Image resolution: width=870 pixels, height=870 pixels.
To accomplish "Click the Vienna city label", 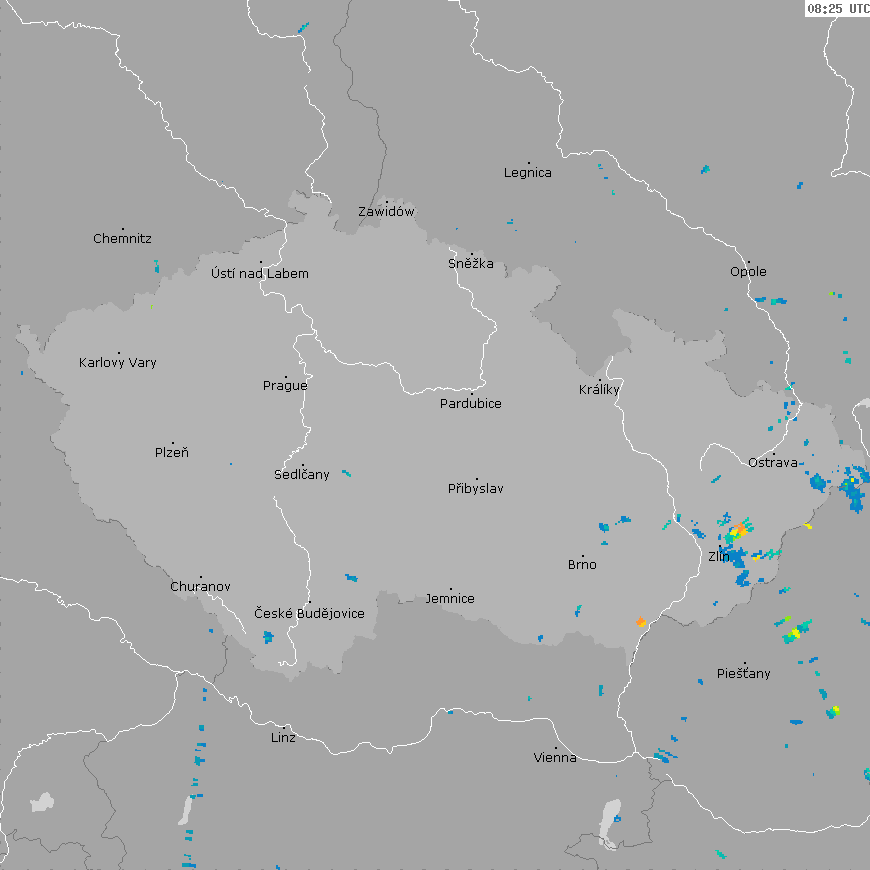I will tap(555, 758).
